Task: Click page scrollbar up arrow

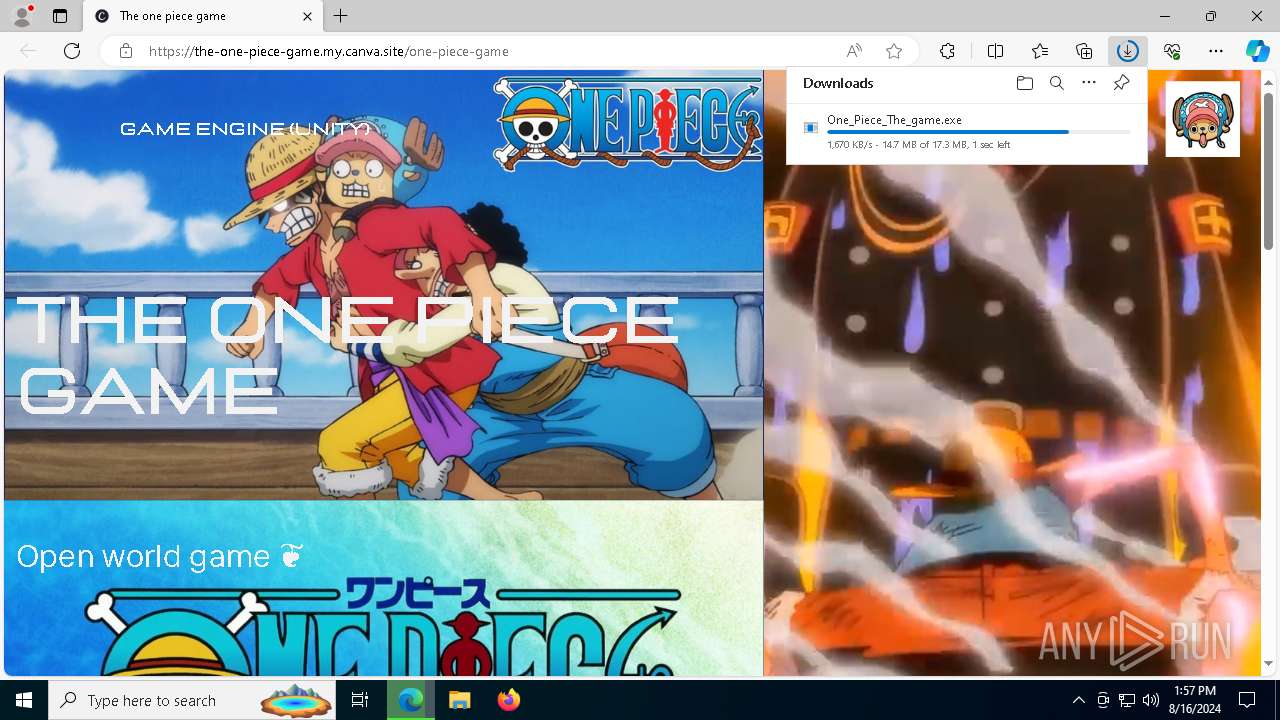Action: 1268,82
